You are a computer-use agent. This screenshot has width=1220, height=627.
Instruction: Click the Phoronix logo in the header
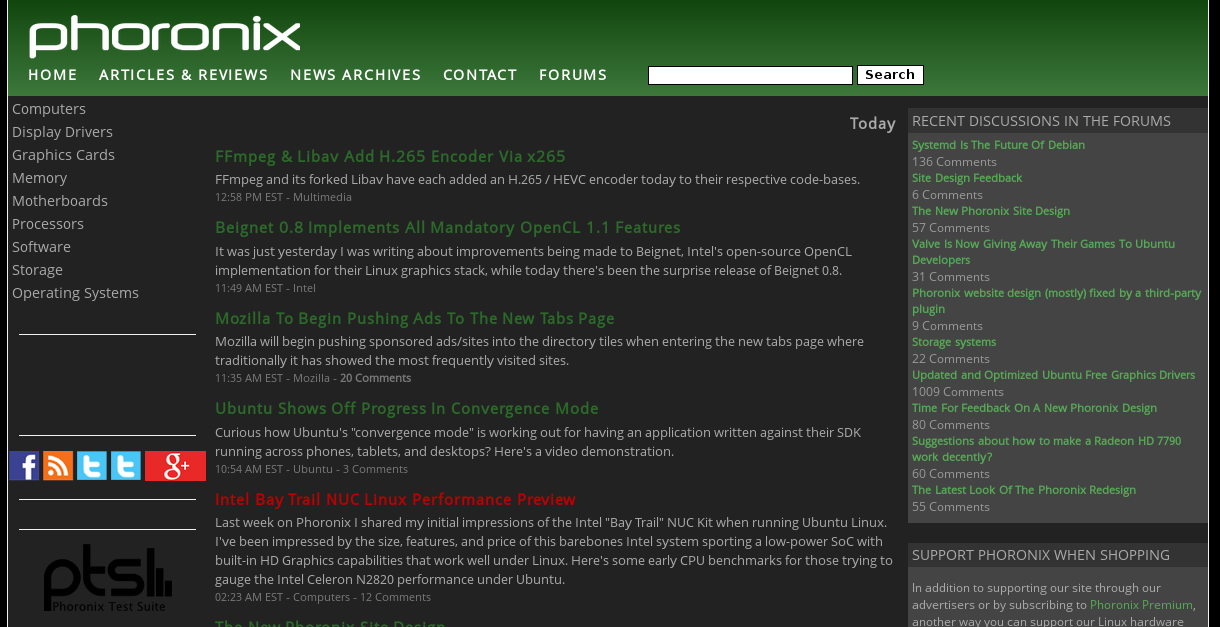pos(165,36)
